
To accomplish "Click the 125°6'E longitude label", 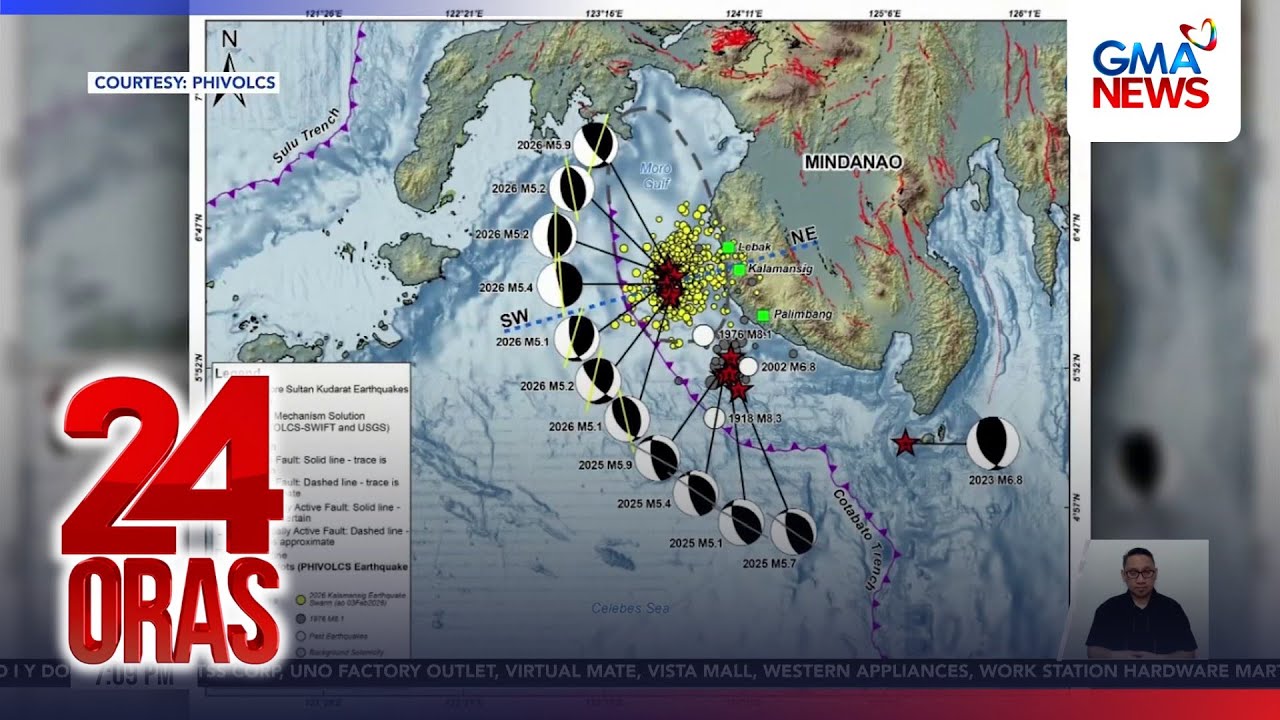I will click(x=886, y=14).
